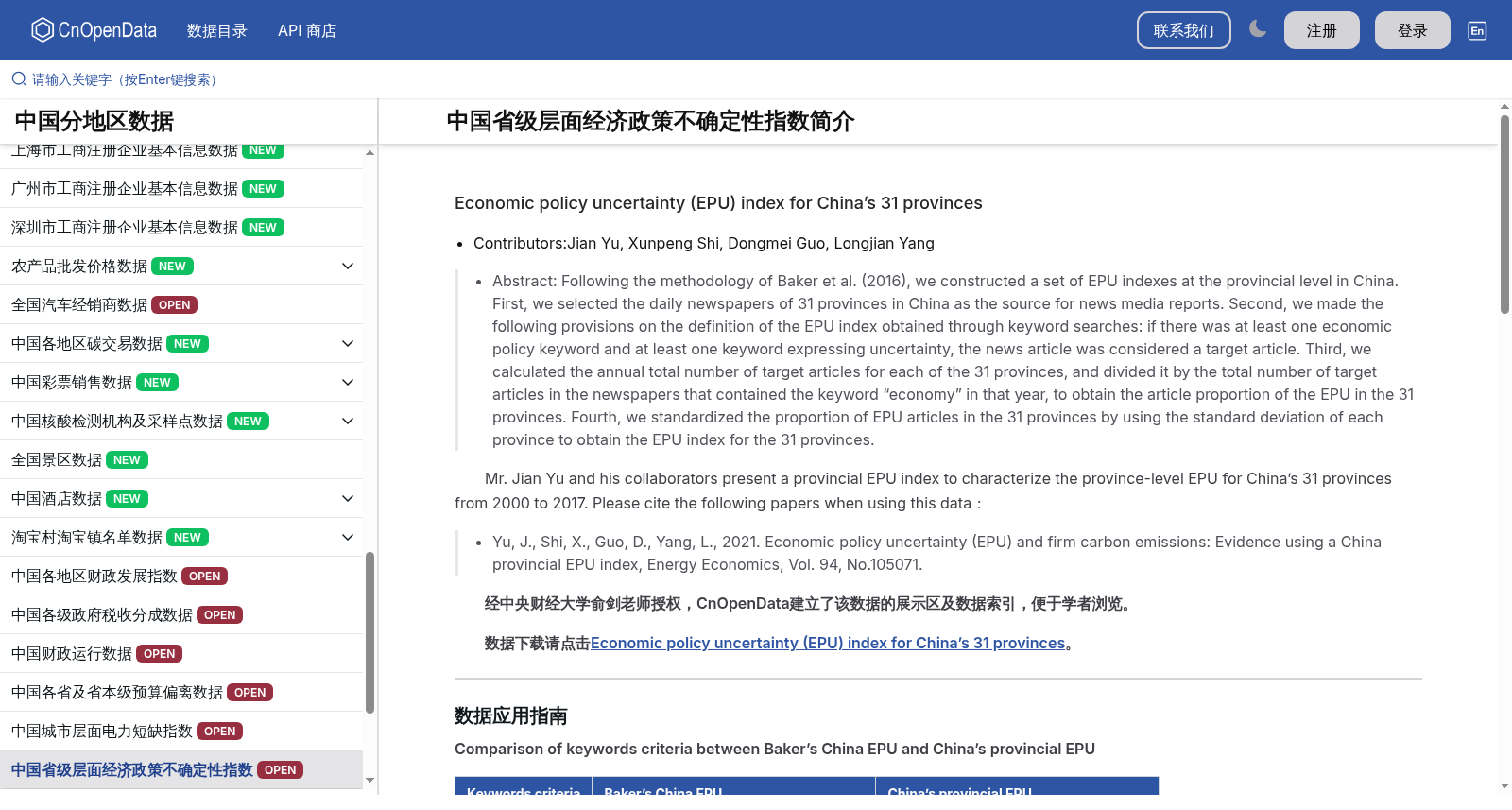The width and height of the screenshot is (1512, 810).
Task: Expand 中国核酸检测机构及采样点数据 chevron
Action: [348, 422]
